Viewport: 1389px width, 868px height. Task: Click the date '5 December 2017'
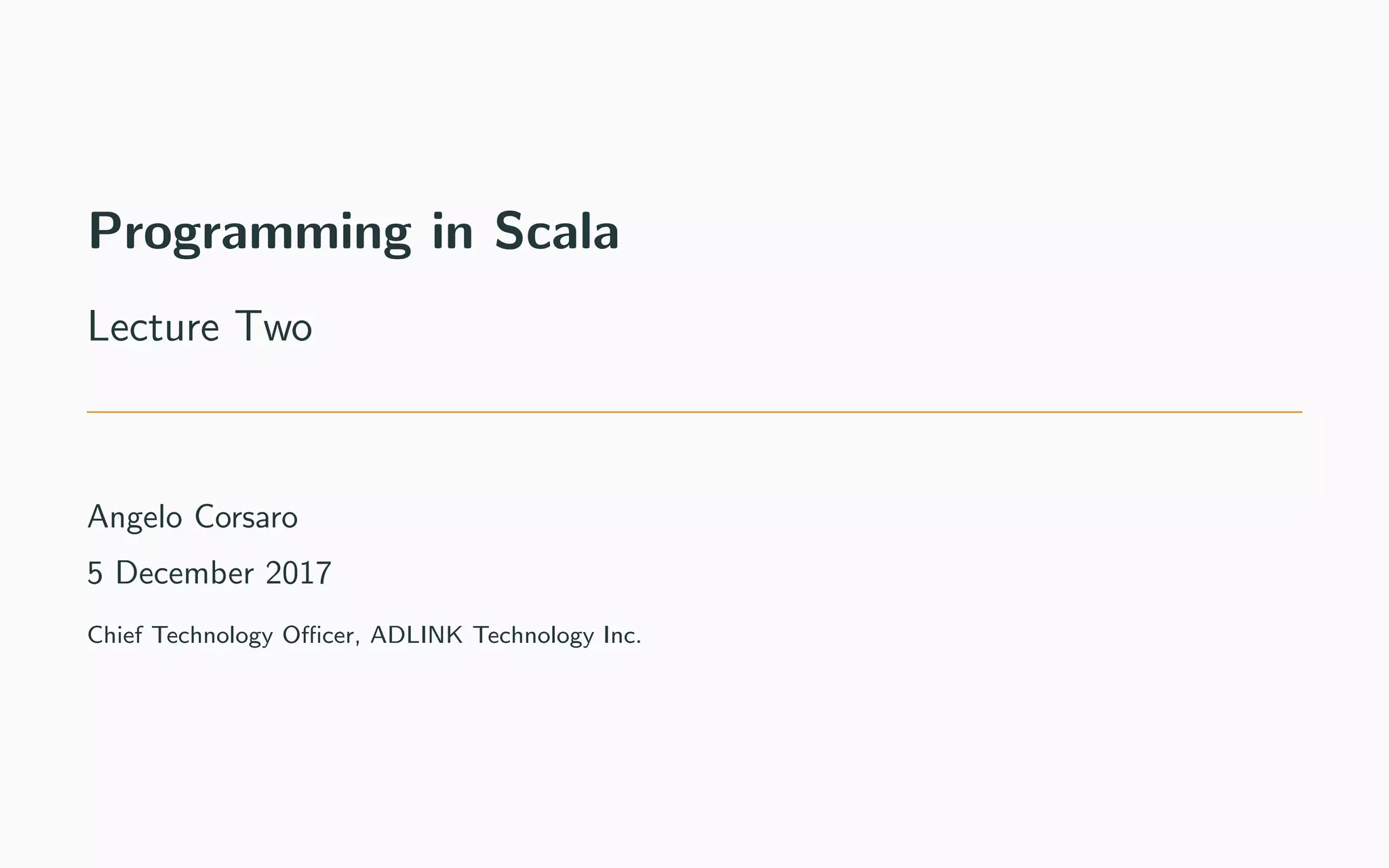coord(210,573)
